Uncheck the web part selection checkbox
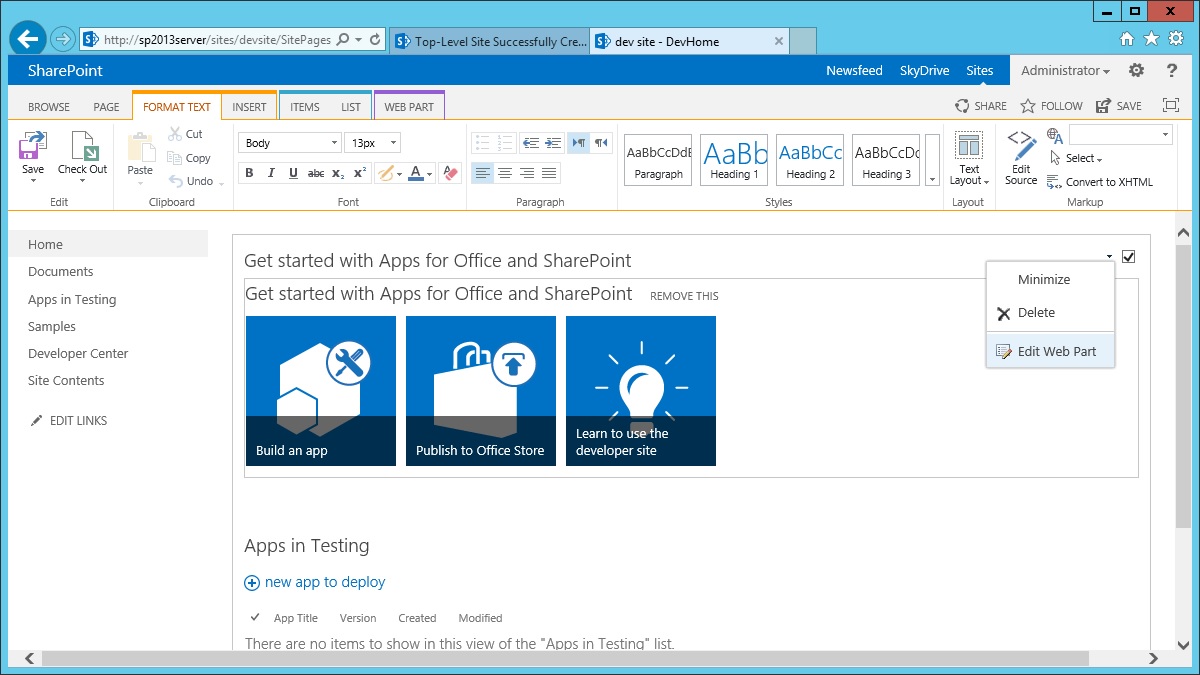Image resolution: width=1200 pixels, height=675 pixels. click(1128, 256)
